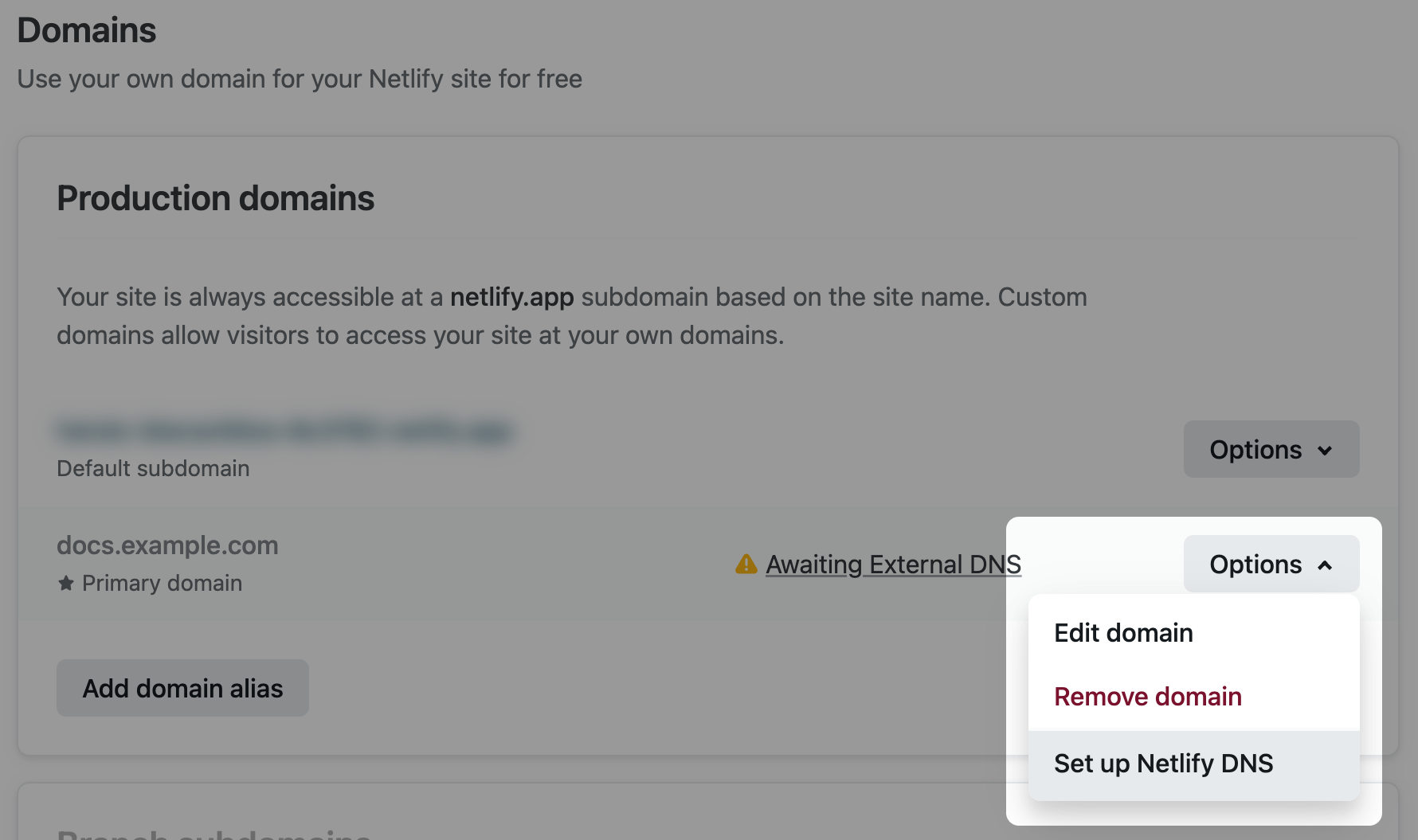Choose Edit domain from the menu
This screenshot has width=1418, height=840.
[1123, 633]
